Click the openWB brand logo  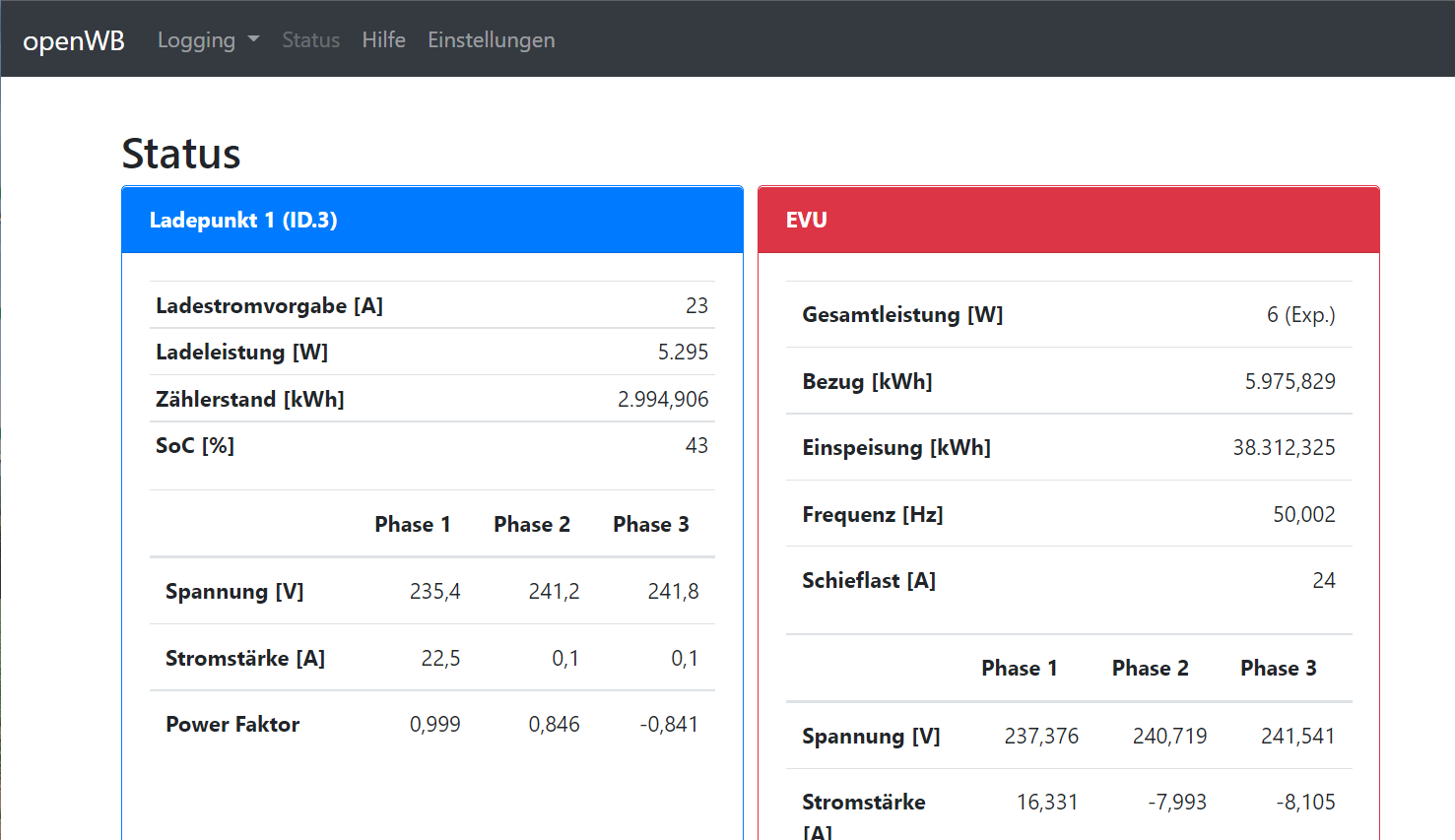pyautogui.click(x=74, y=40)
